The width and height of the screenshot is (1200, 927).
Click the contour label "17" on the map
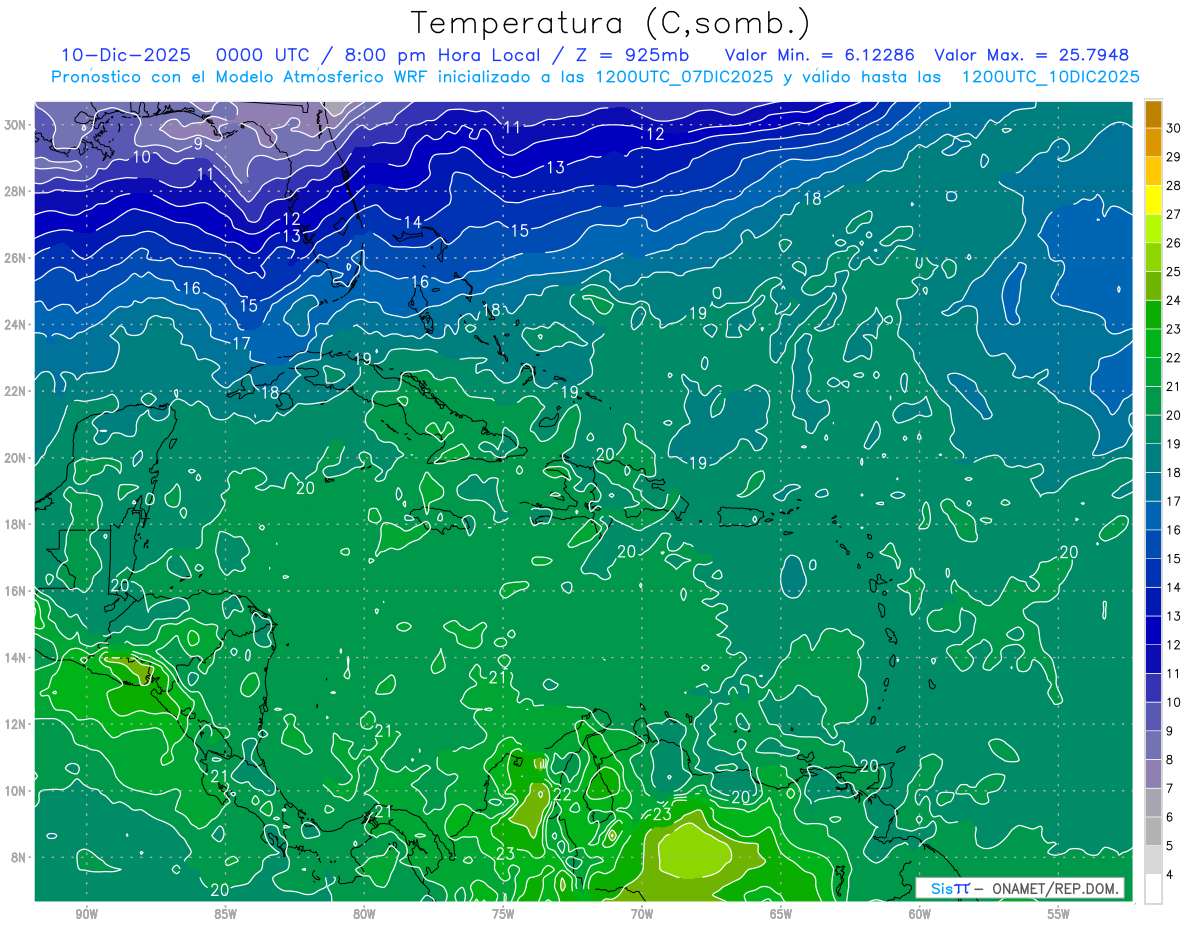241,343
